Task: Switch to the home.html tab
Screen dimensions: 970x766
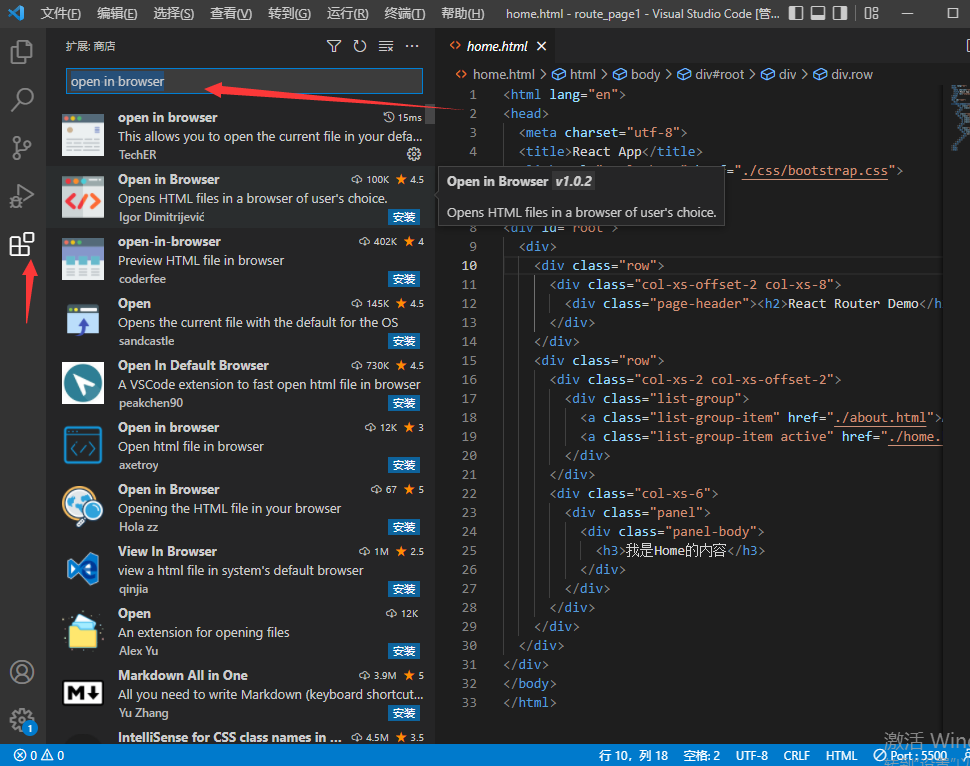Action: click(x=497, y=46)
